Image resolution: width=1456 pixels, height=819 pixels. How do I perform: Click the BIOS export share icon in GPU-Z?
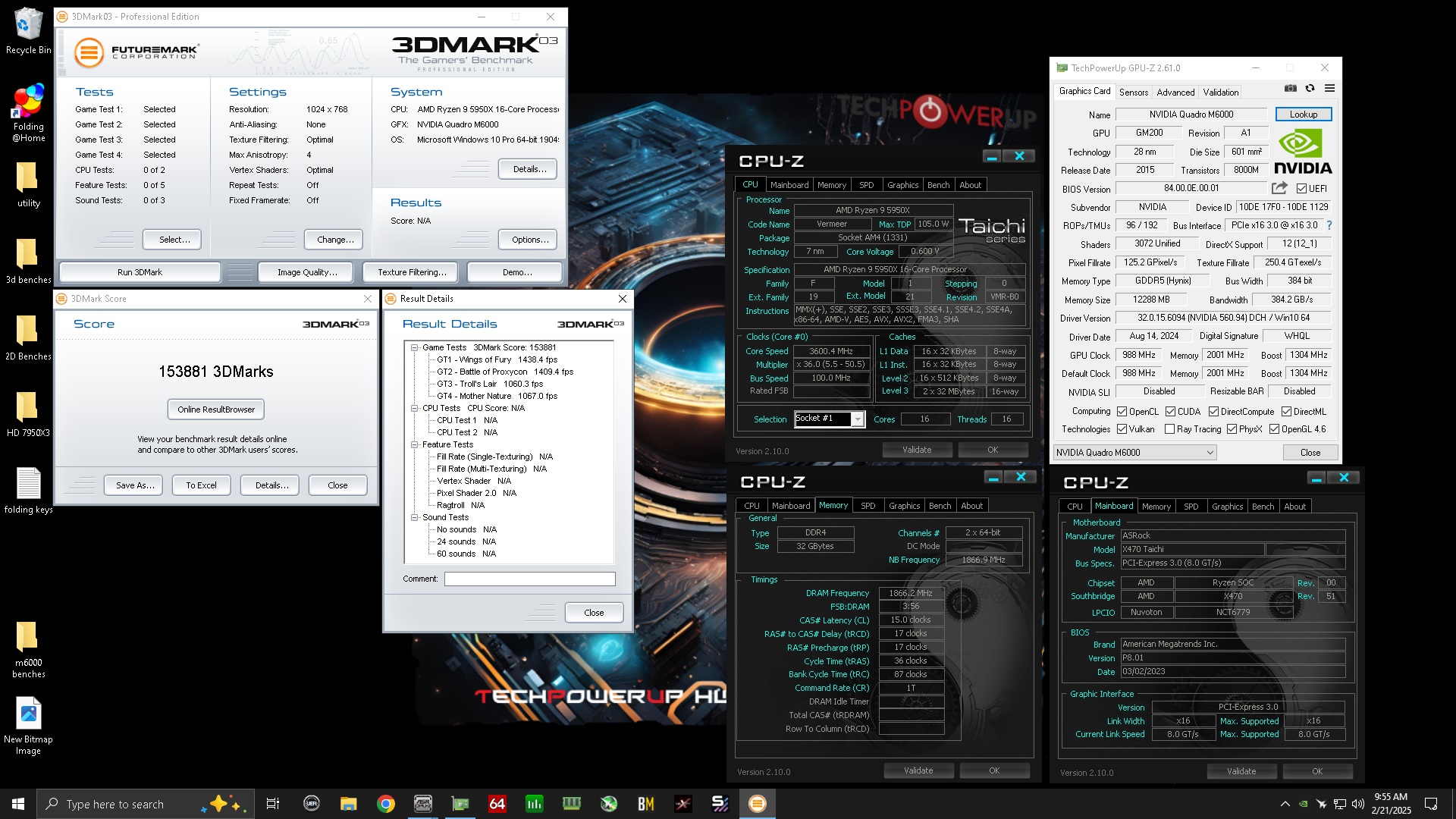pos(1279,188)
